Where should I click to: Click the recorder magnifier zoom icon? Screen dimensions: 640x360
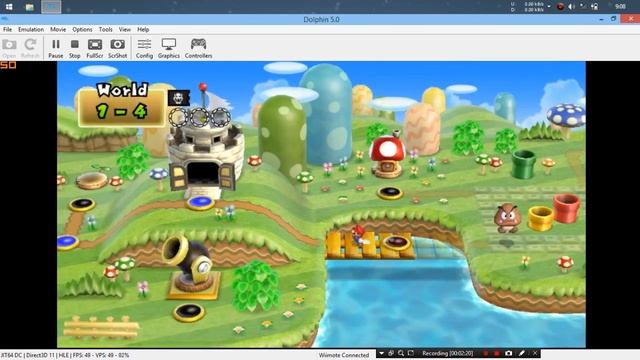click(401, 353)
